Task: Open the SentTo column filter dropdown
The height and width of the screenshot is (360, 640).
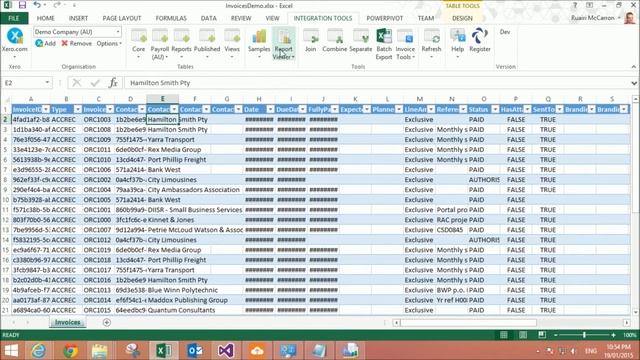Action: tap(559, 109)
